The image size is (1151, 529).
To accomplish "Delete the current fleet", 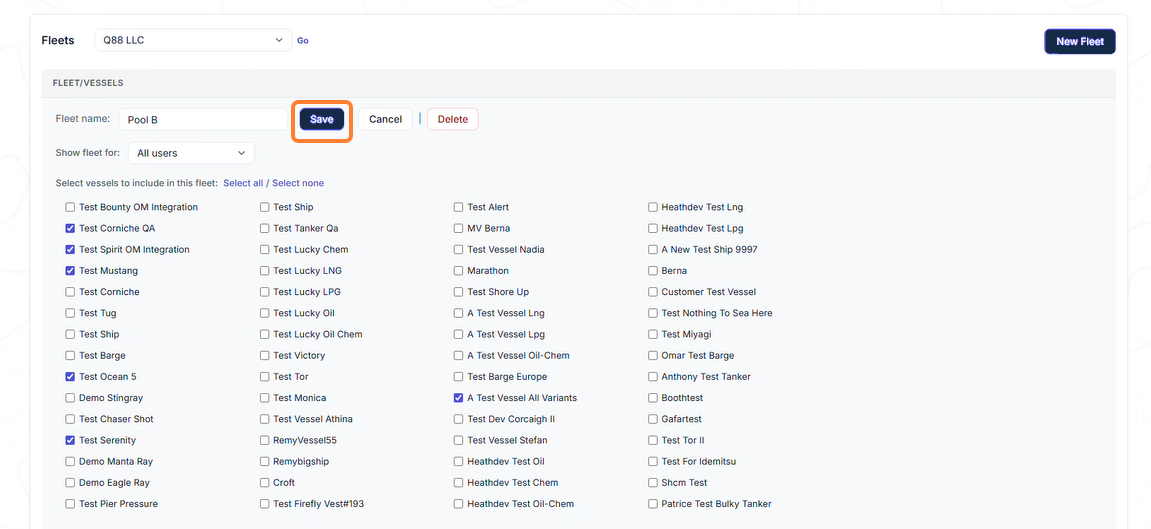I will pyautogui.click(x=453, y=120).
